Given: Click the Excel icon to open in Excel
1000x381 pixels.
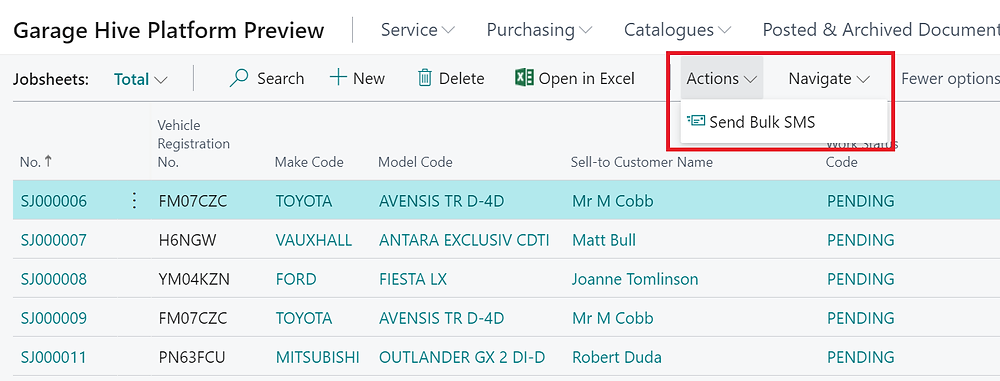Looking at the screenshot, I should 524,78.
